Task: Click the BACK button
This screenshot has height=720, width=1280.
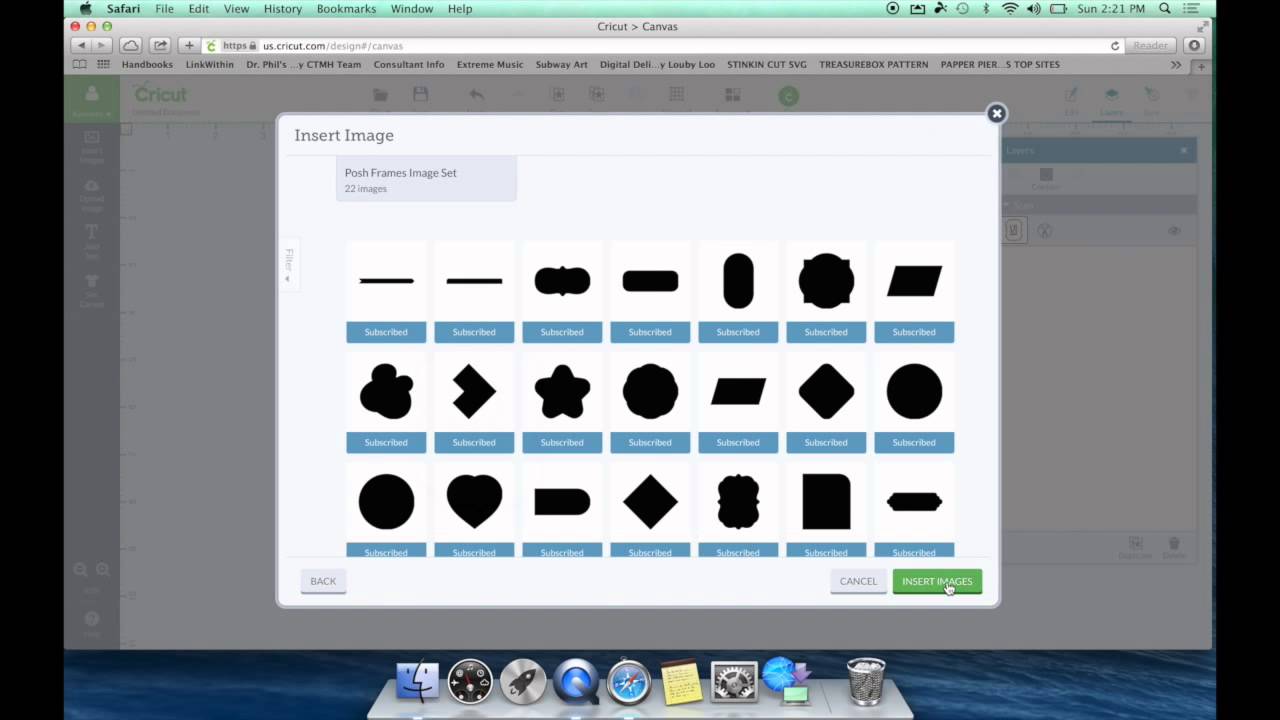Action: (323, 581)
